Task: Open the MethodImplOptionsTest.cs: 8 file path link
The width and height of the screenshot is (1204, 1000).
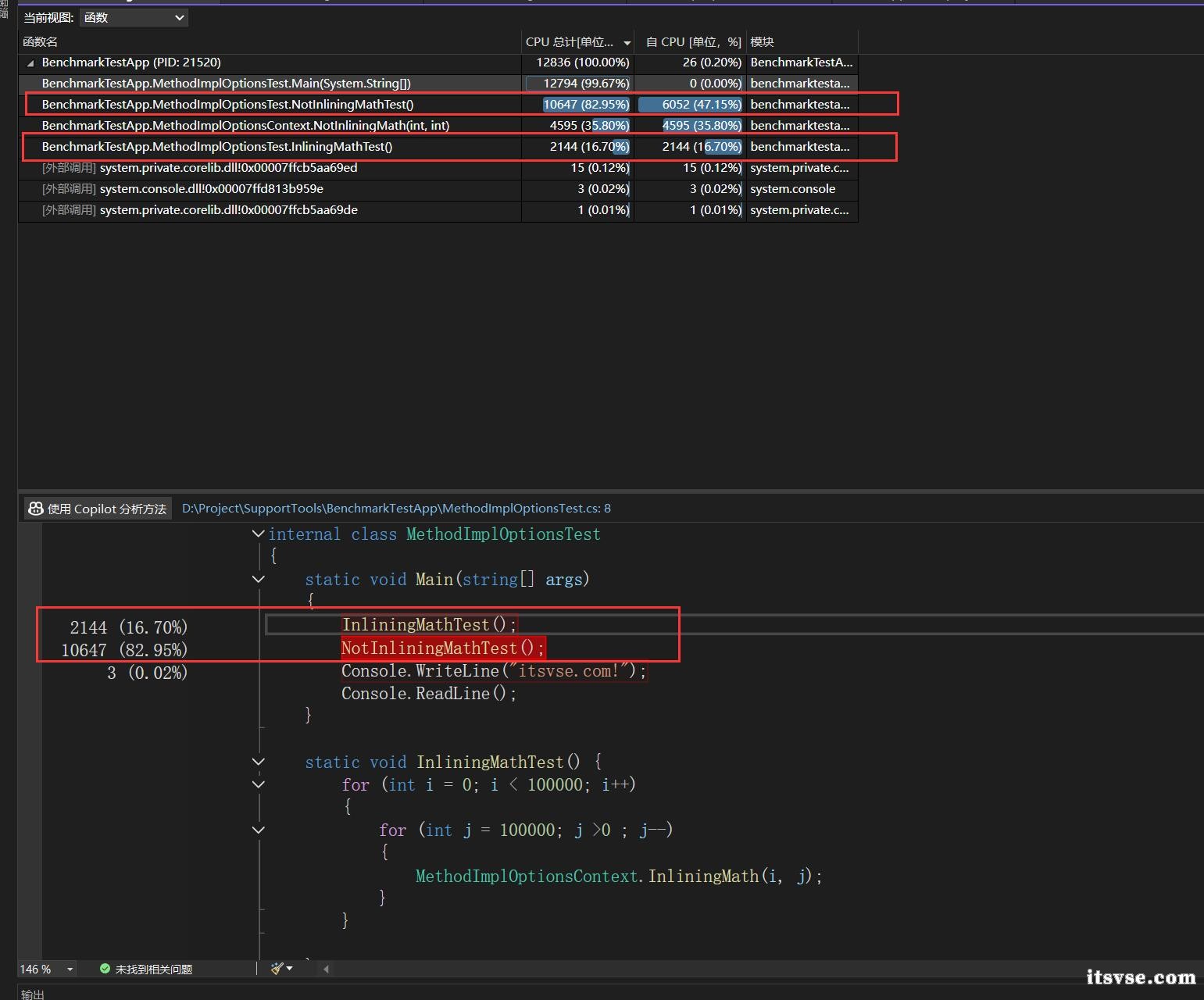Action: coord(396,509)
